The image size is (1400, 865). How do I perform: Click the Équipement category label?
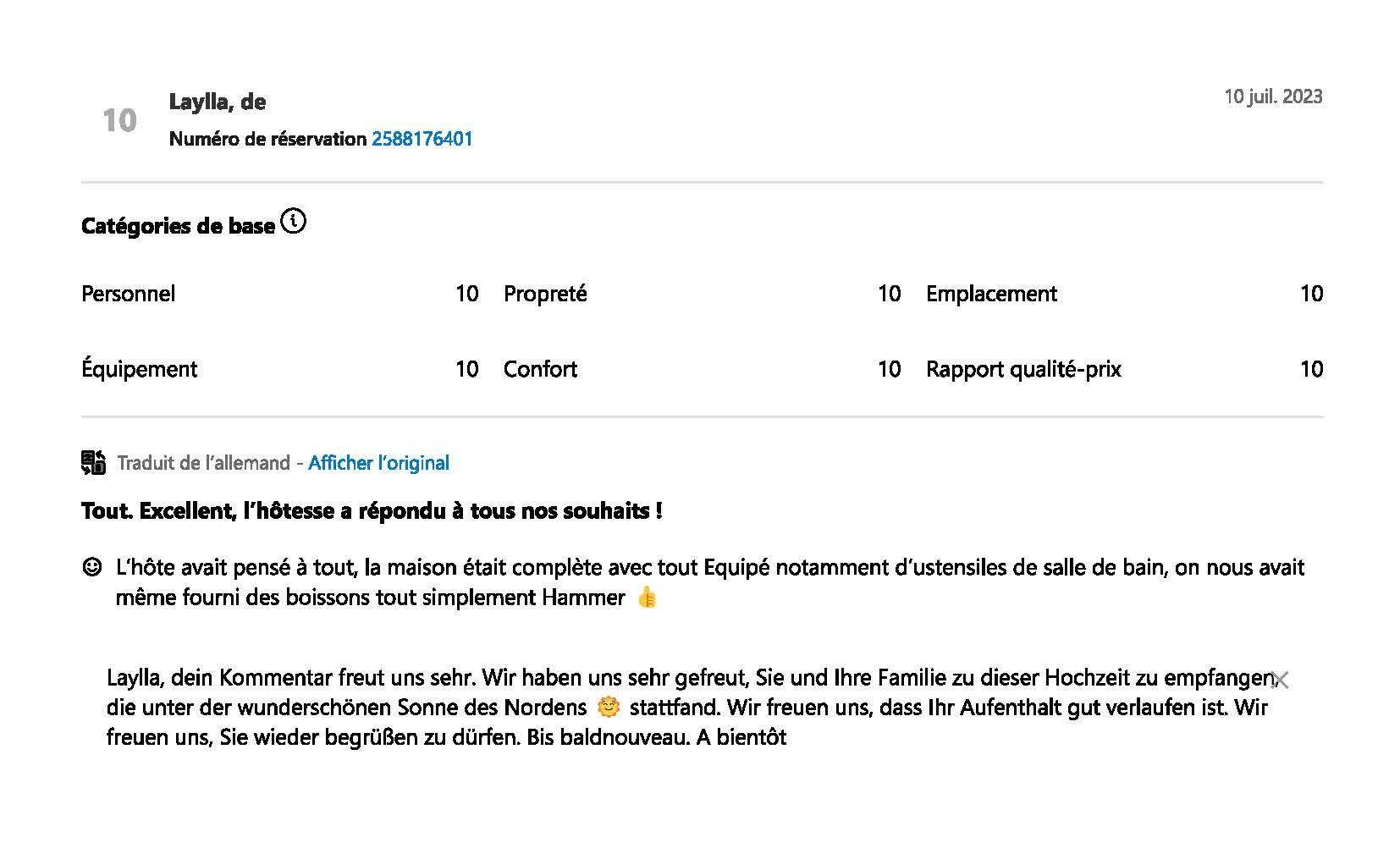pos(139,369)
